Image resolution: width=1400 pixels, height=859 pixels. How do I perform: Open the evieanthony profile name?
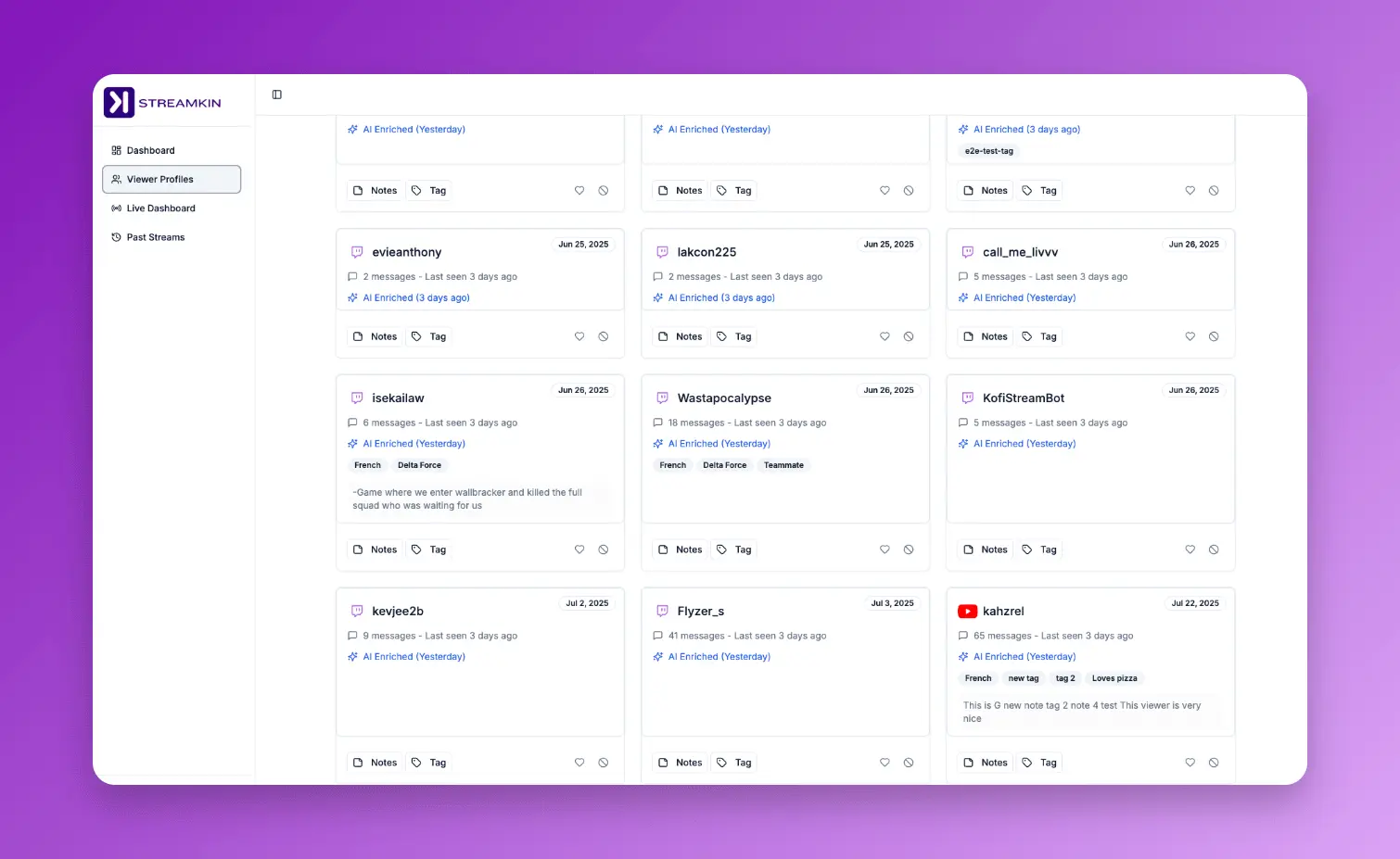pyautogui.click(x=407, y=252)
